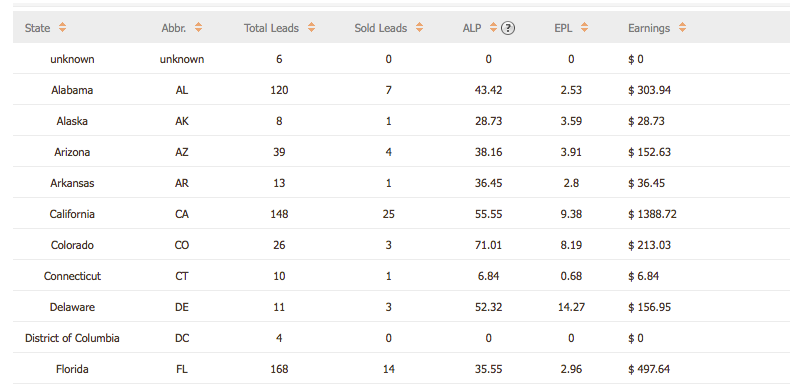
Task: Click the Sold Leads header text
Action: pos(381,28)
